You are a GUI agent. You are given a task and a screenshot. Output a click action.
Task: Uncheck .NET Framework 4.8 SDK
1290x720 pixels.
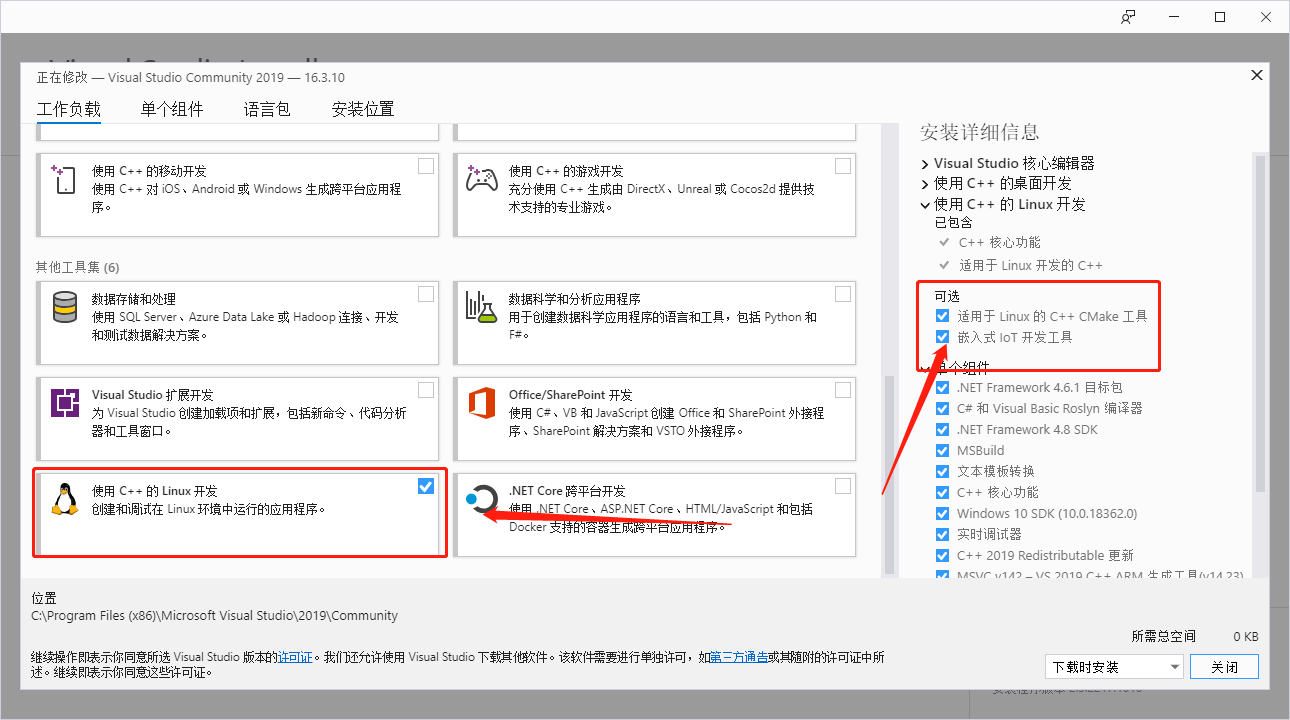pos(942,429)
